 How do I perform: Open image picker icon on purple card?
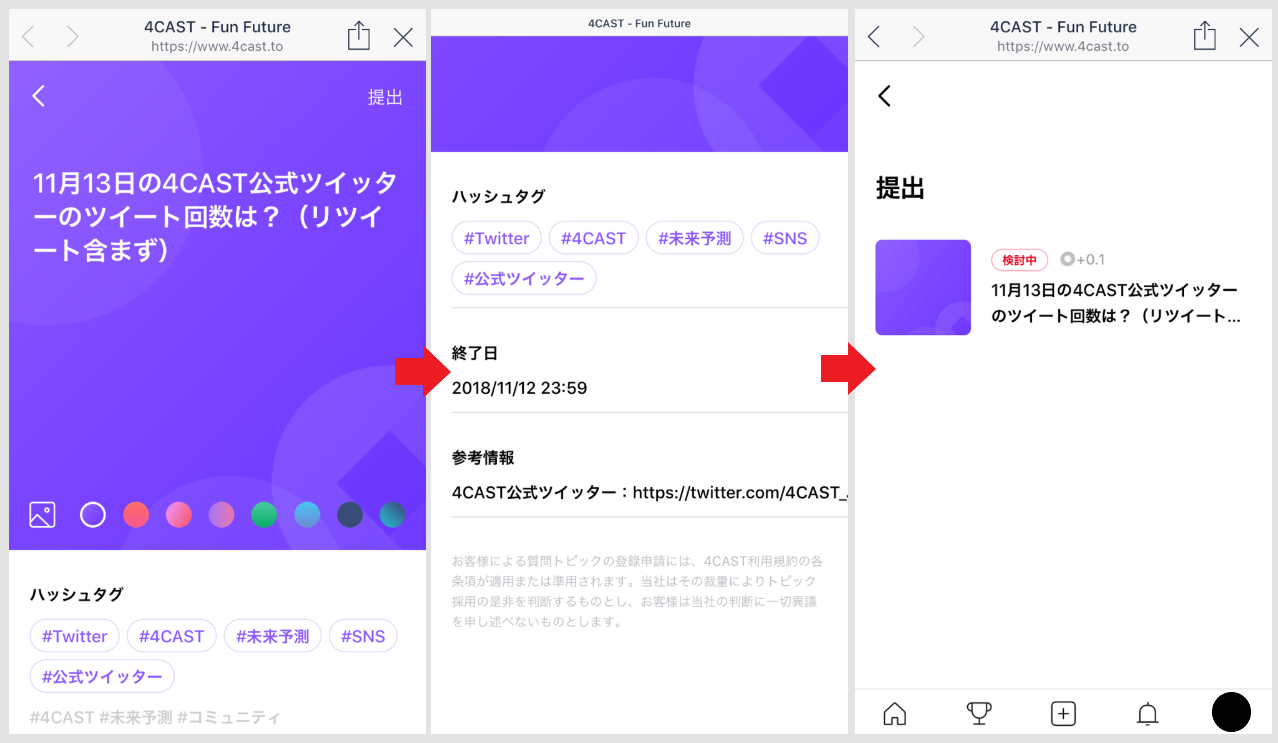pyautogui.click(x=42, y=515)
